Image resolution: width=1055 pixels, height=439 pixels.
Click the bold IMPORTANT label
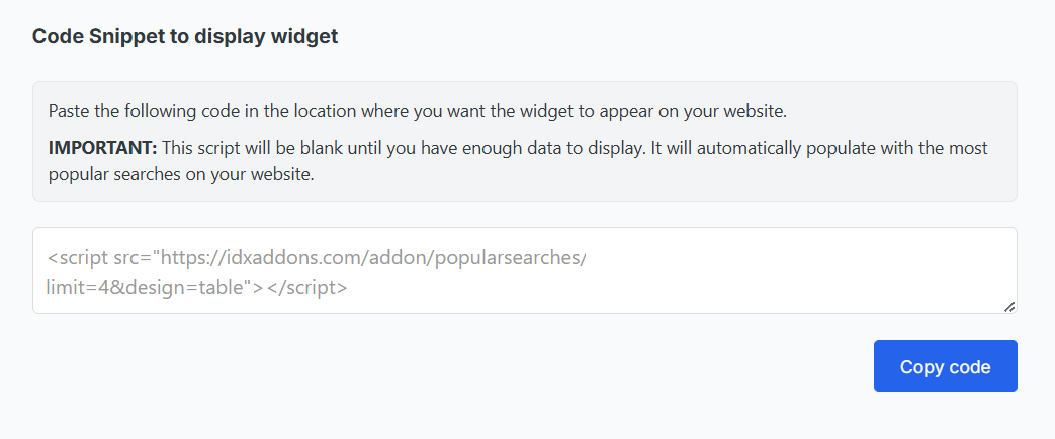pyautogui.click(x=103, y=148)
